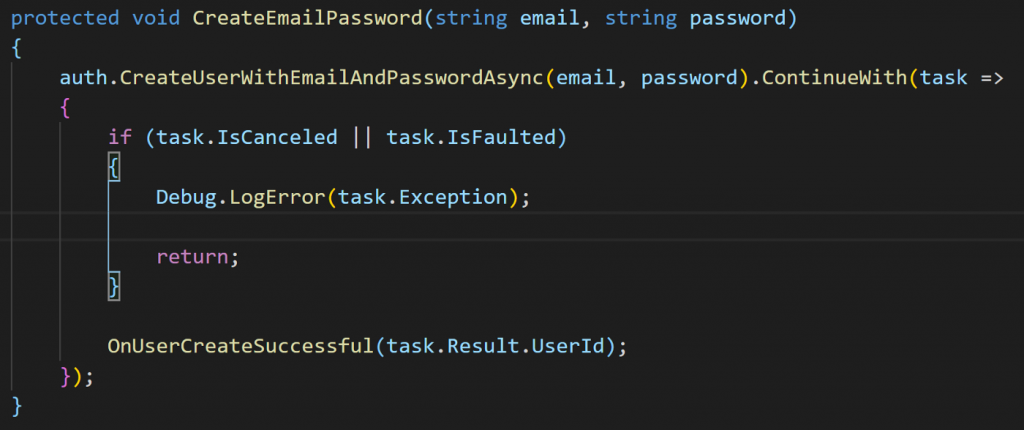Select the protected keyword

tap(65, 18)
